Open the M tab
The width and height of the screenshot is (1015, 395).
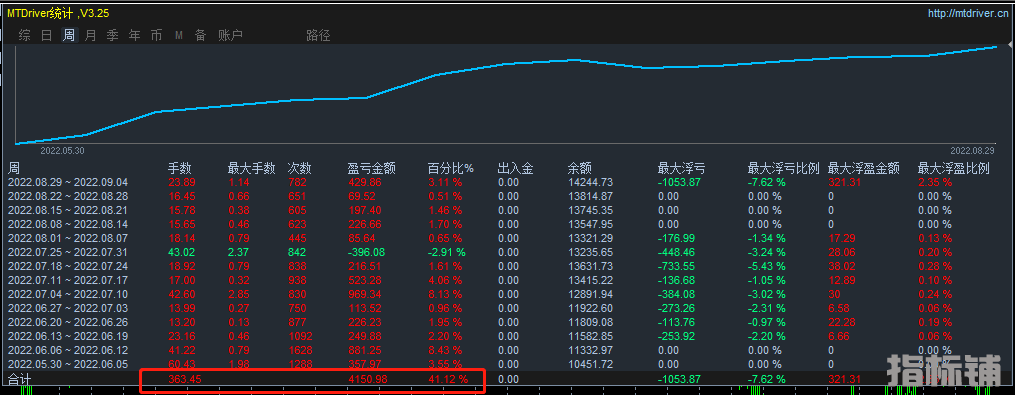(x=179, y=36)
